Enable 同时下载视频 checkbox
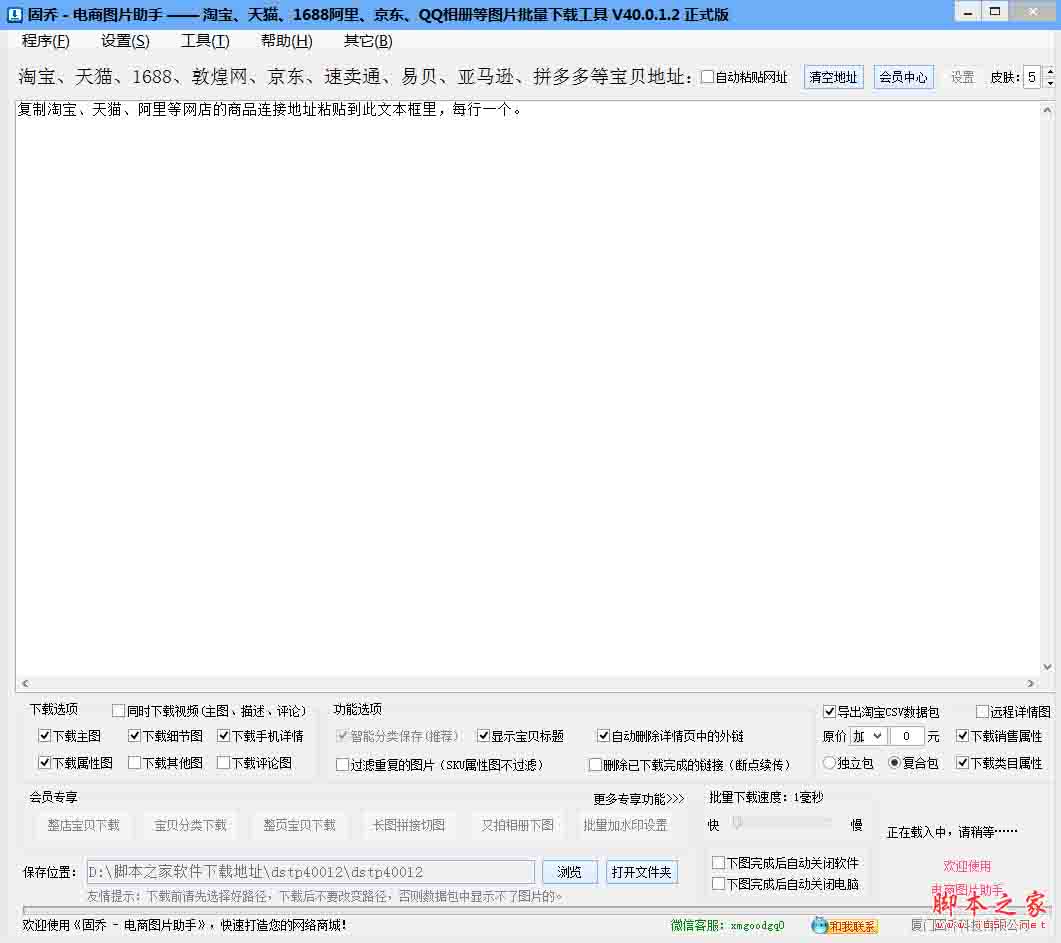This screenshot has height=943, width=1061. (118, 710)
